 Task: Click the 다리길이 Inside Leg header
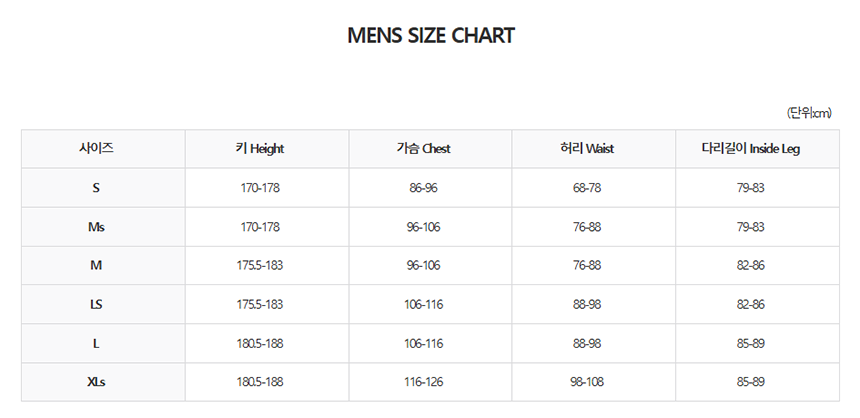click(750, 149)
